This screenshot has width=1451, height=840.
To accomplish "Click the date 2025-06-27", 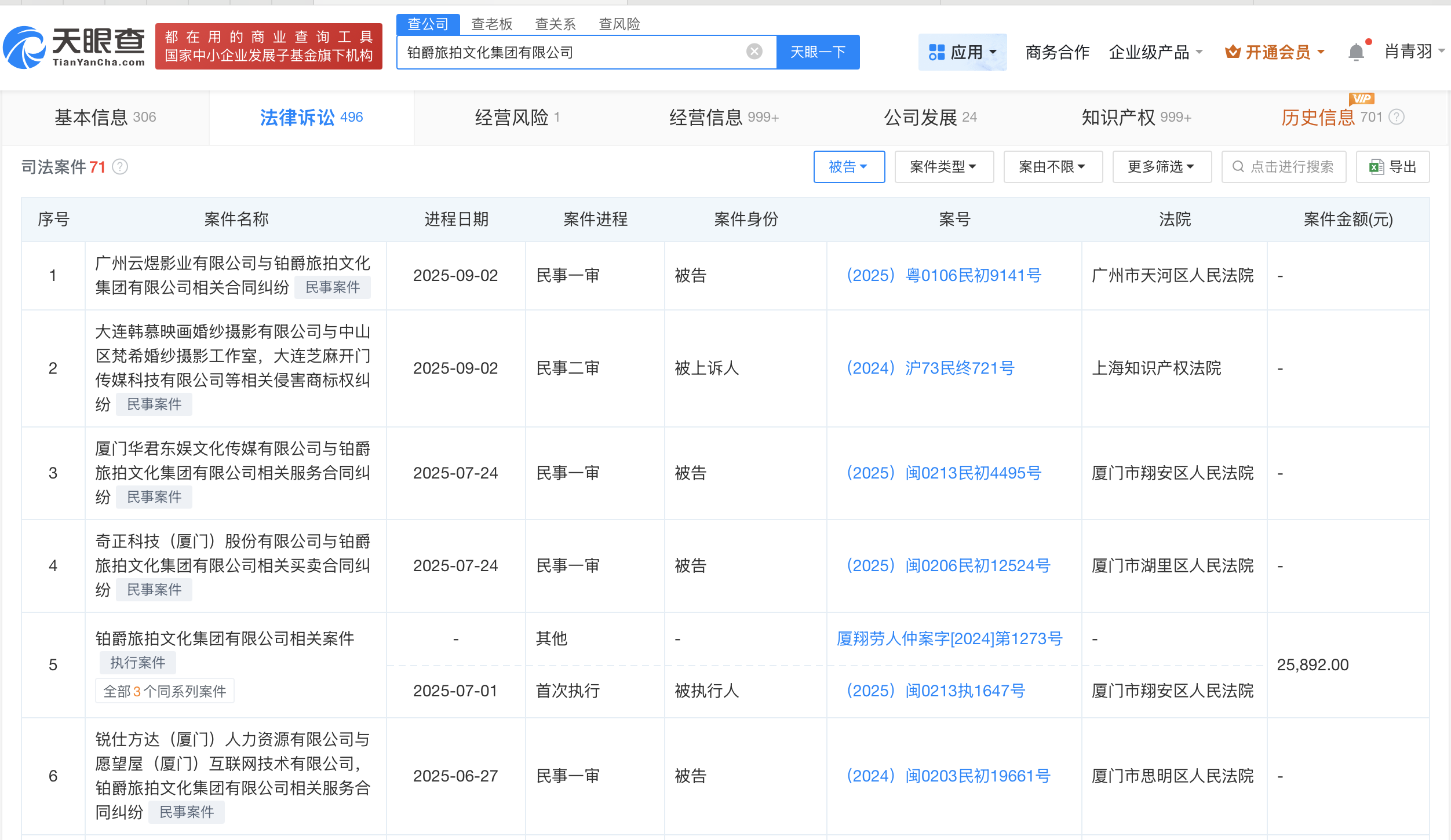I will (x=455, y=776).
